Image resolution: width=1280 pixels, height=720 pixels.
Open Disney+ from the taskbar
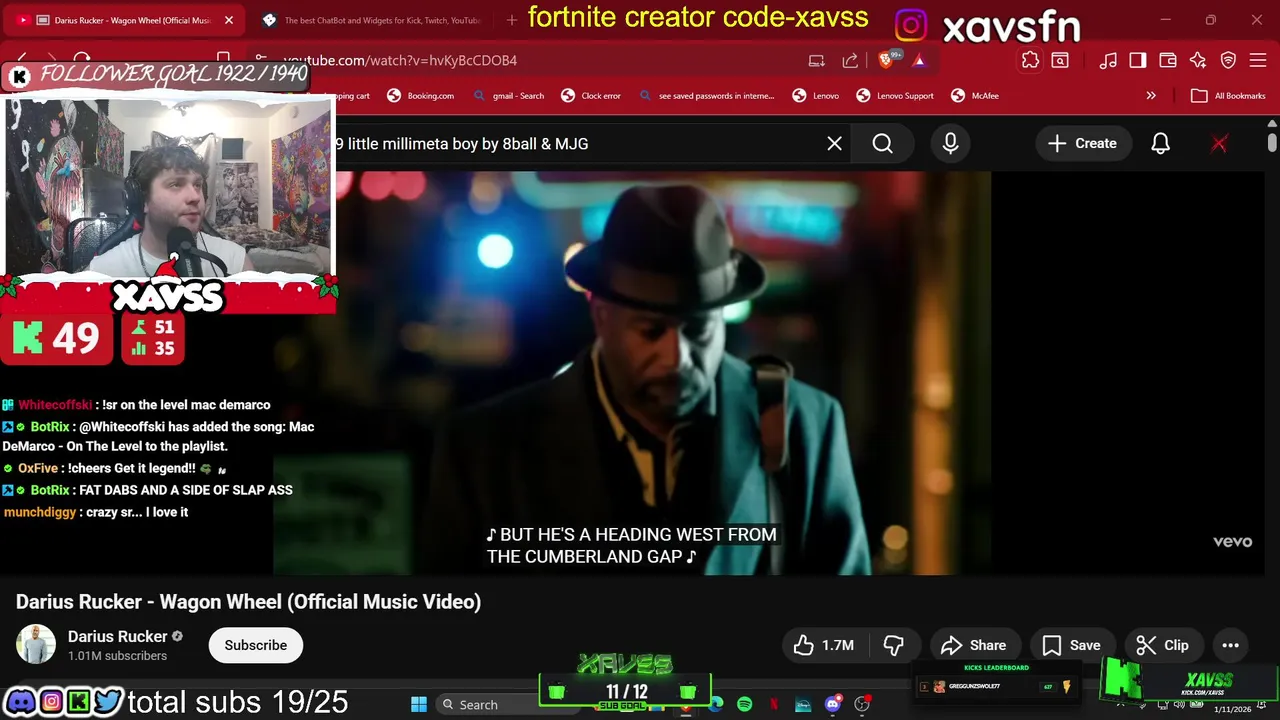click(803, 705)
